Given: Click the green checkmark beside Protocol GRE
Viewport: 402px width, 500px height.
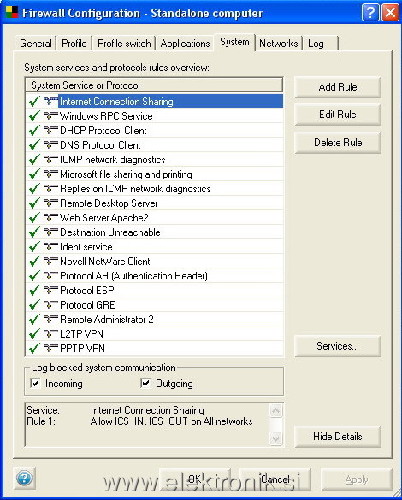Looking at the screenshot, I should pos(33,305).
